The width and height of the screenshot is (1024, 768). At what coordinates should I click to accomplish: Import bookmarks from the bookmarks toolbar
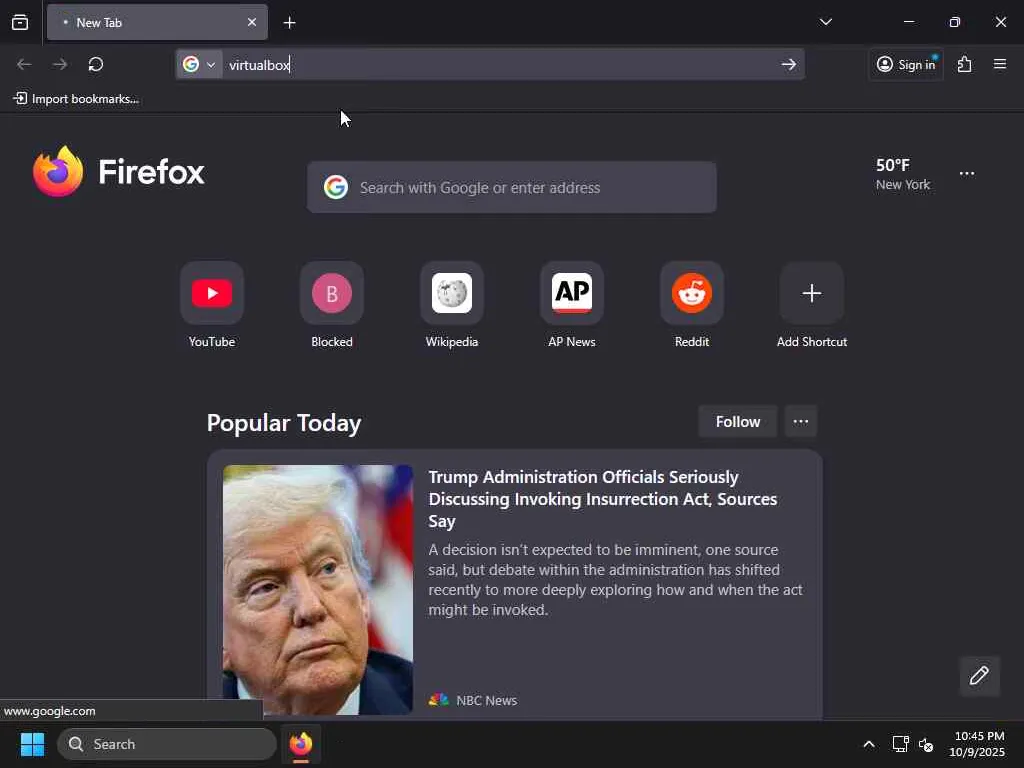[76, 99]
